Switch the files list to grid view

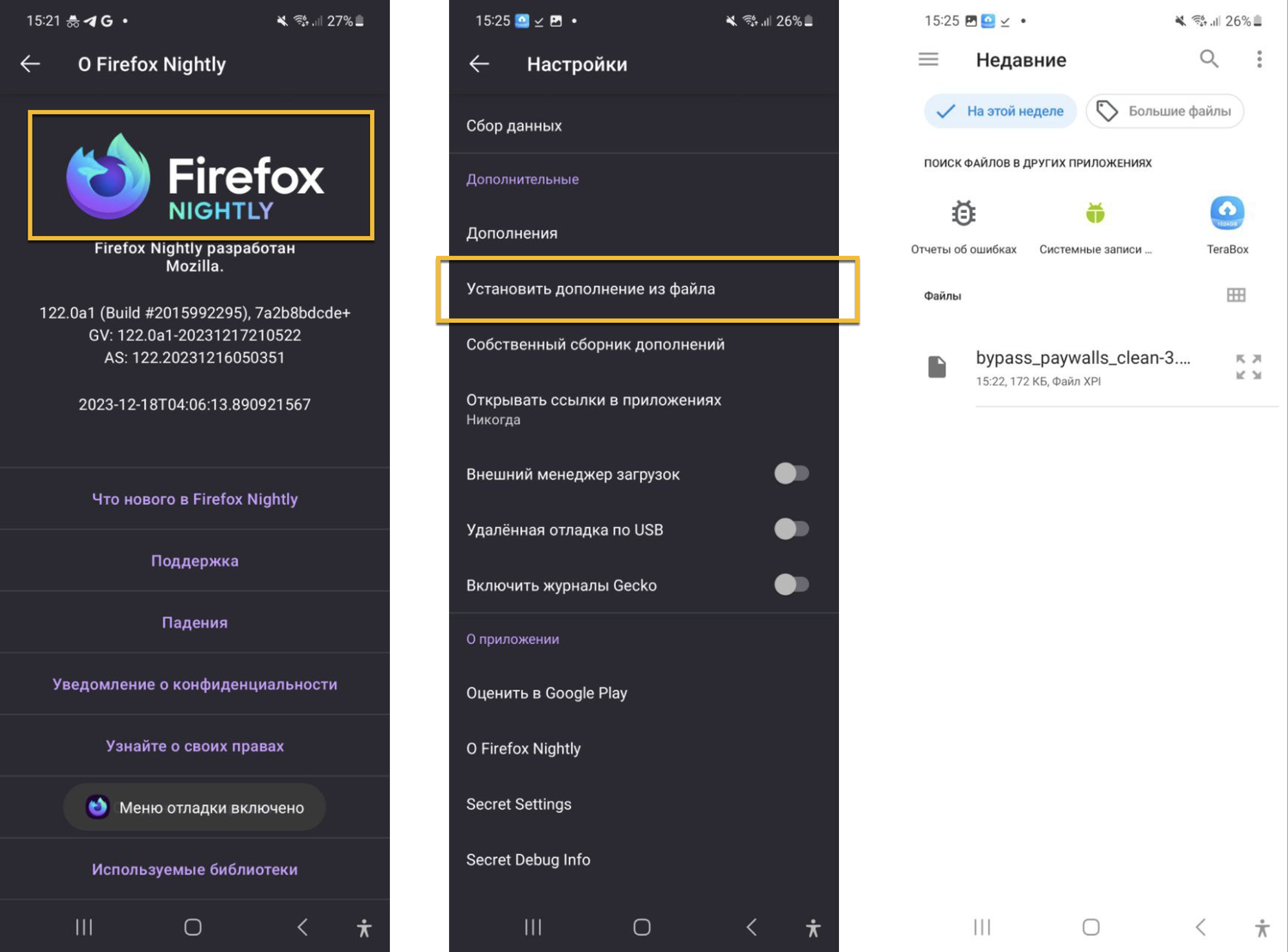click(1236, 295)
